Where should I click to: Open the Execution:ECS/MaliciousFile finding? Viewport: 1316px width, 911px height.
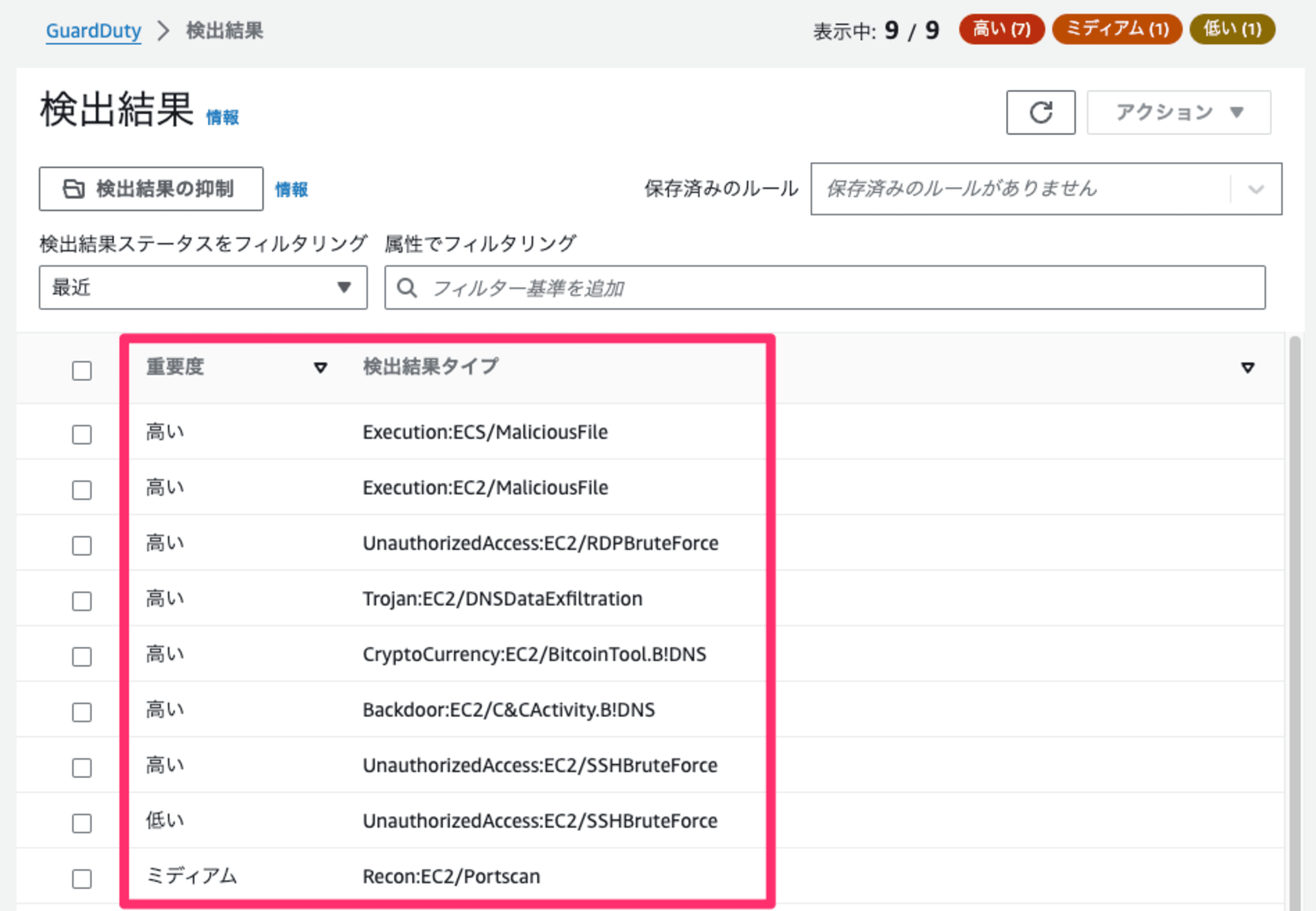485,432
